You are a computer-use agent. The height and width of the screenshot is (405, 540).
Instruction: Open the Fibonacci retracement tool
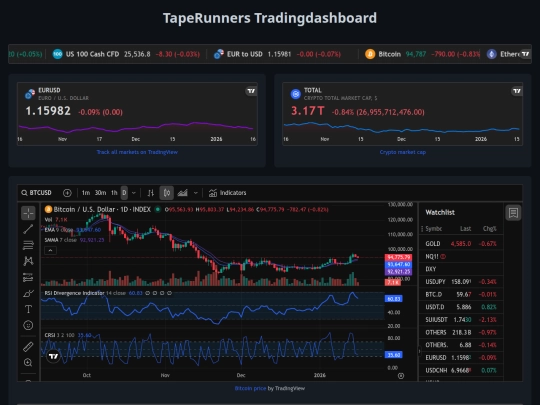pyautogui.click(x=28, y=245)
